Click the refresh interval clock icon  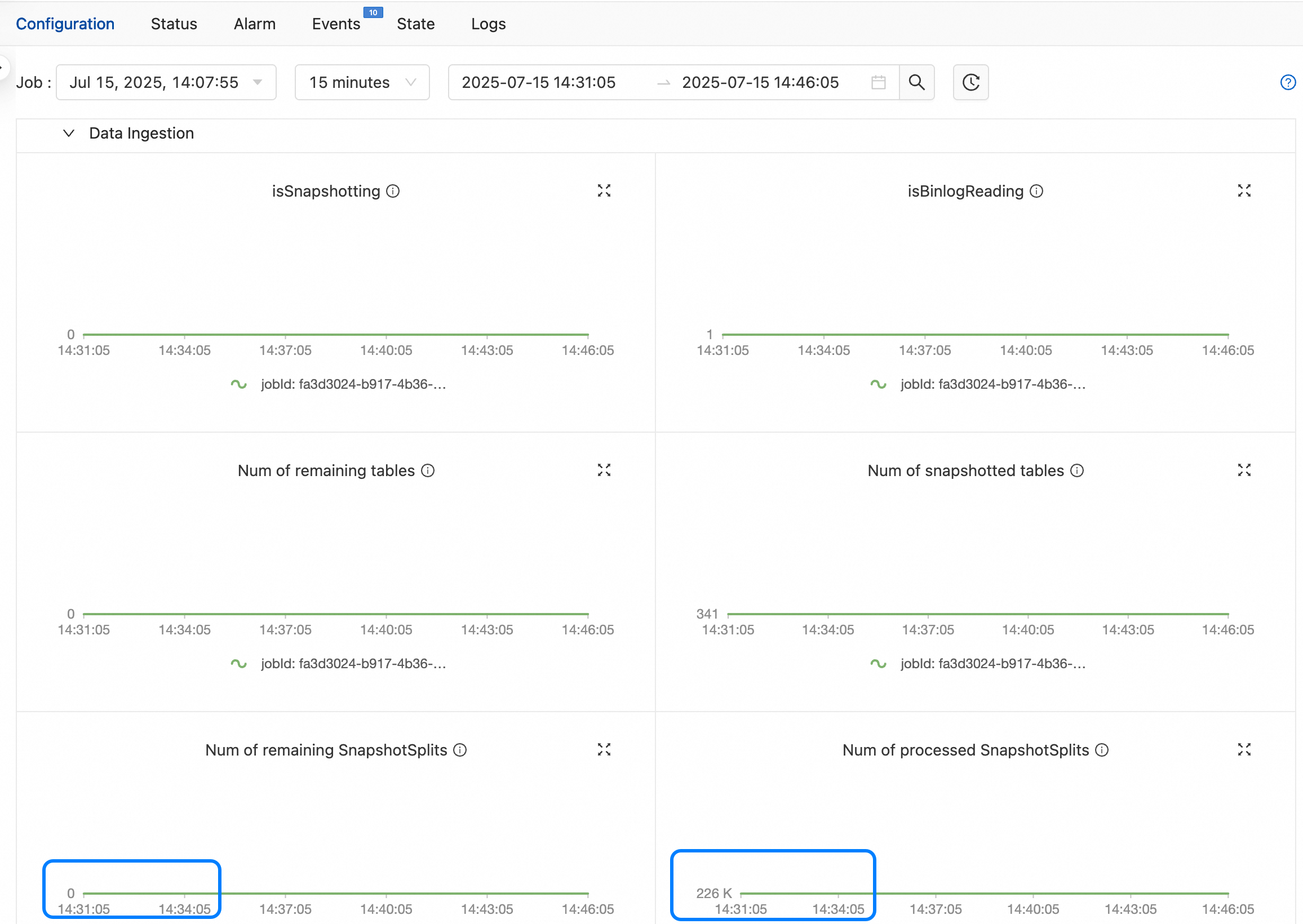tap(970, 82)
